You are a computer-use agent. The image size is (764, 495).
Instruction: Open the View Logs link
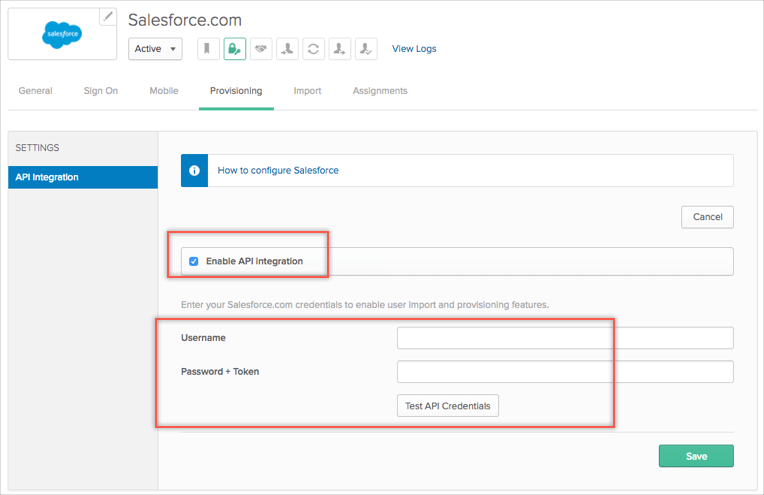(x=414, y=49)
